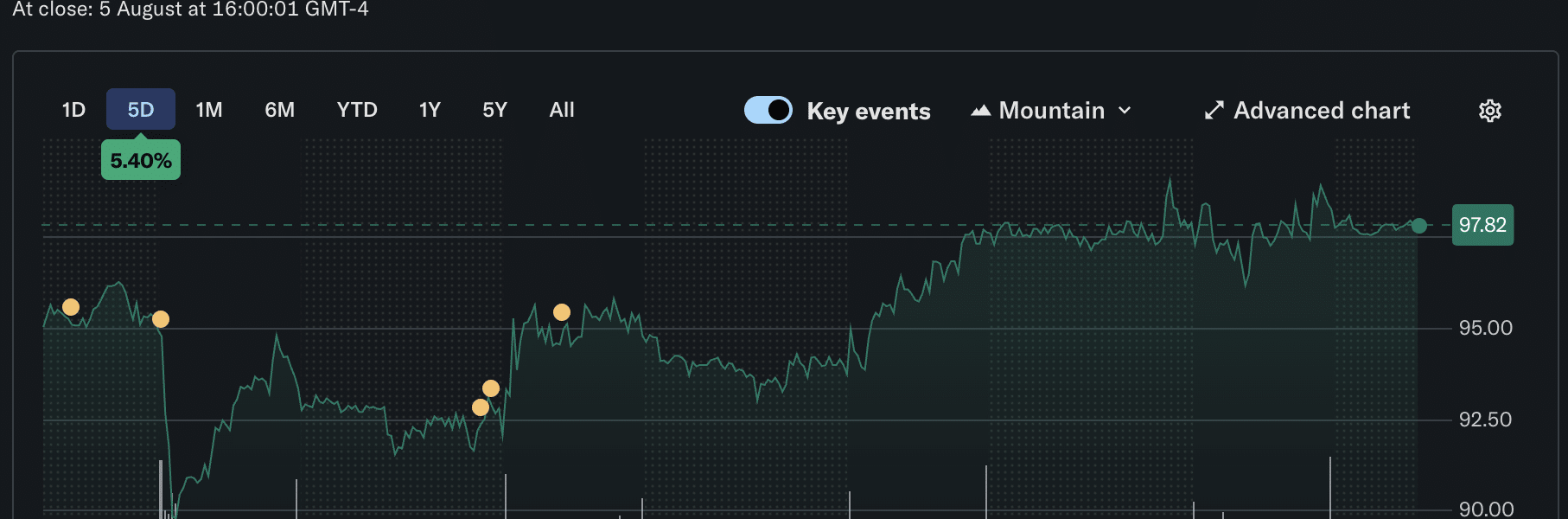Image resolution: width=1568 pixels, height=519 pixels.
Task: Click the key event dot just before the sharp price drop
Action: pos(161,319)
